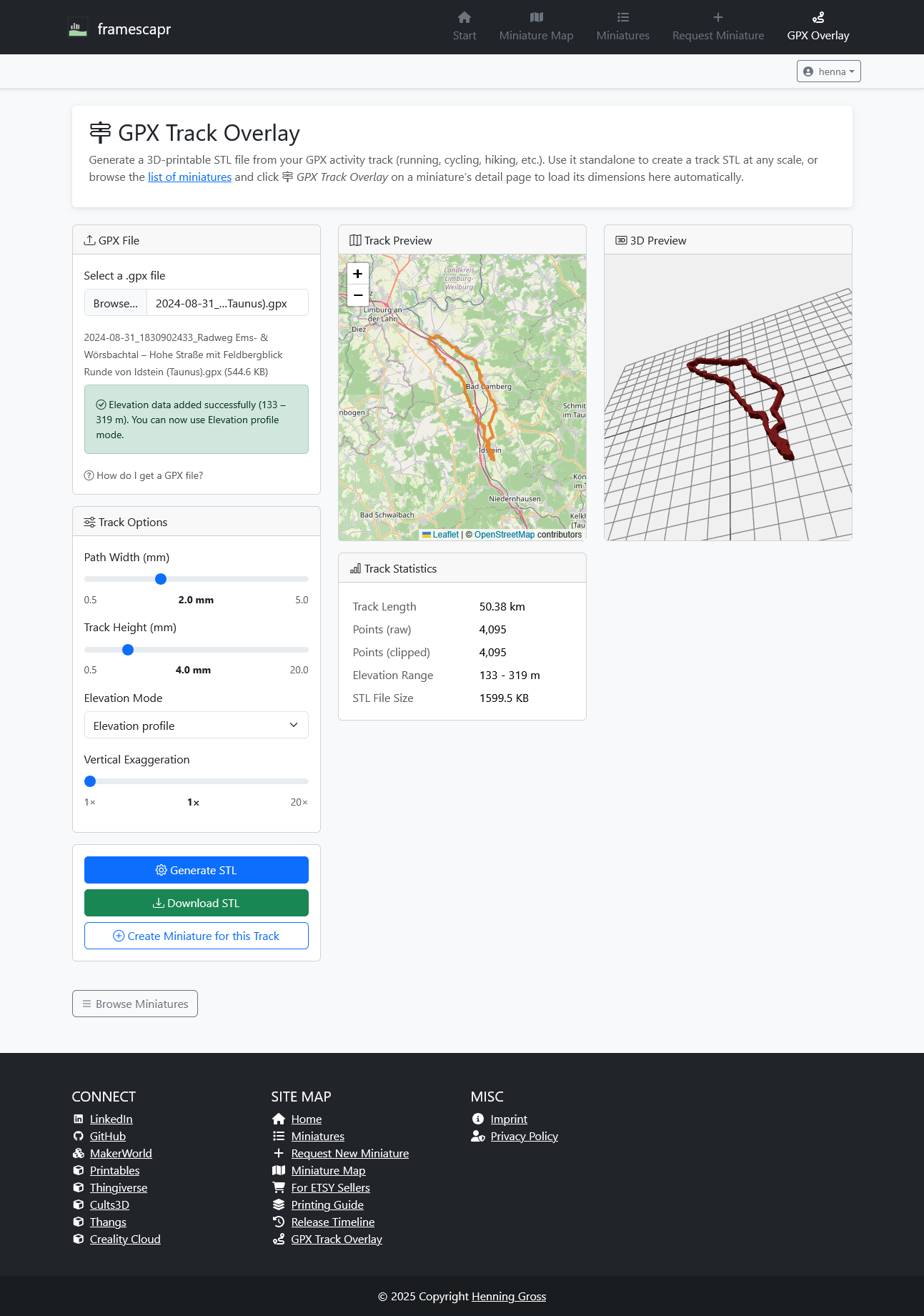Click the info icon beside Imprint
Screen dimensions: 924x1316
coord(478,1119)
